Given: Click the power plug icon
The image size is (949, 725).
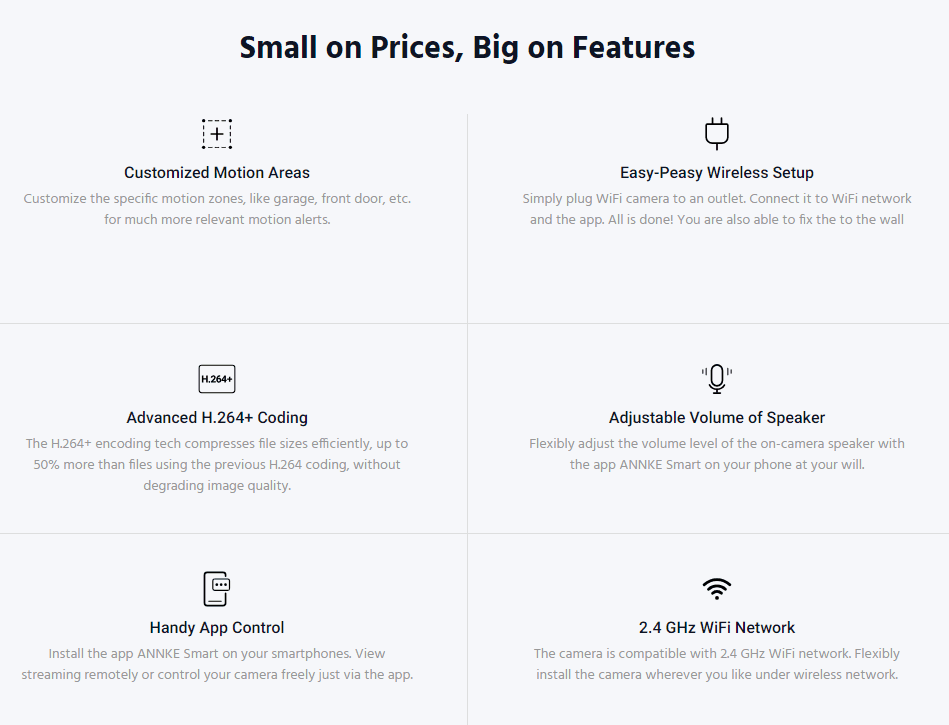Looking at the screenshot, I should (717, 134).
